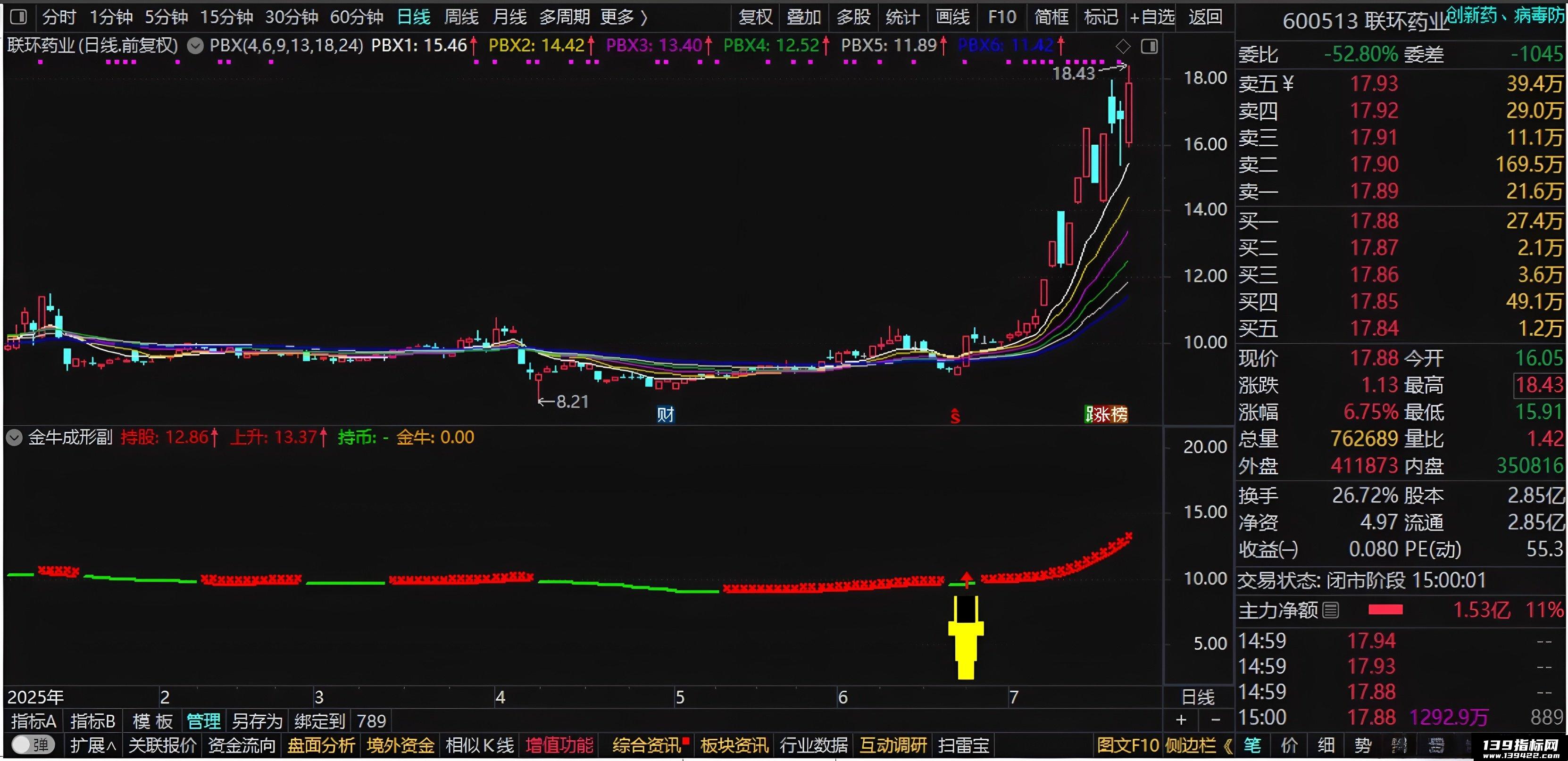Screen dimensions: 1568x761
Task: Open the PBX indicator dropdown circle
Action: tap(195, 46)
